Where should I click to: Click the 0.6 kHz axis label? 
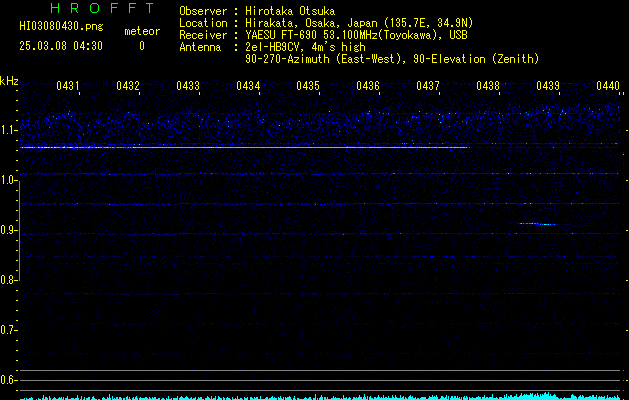point(7,380)
